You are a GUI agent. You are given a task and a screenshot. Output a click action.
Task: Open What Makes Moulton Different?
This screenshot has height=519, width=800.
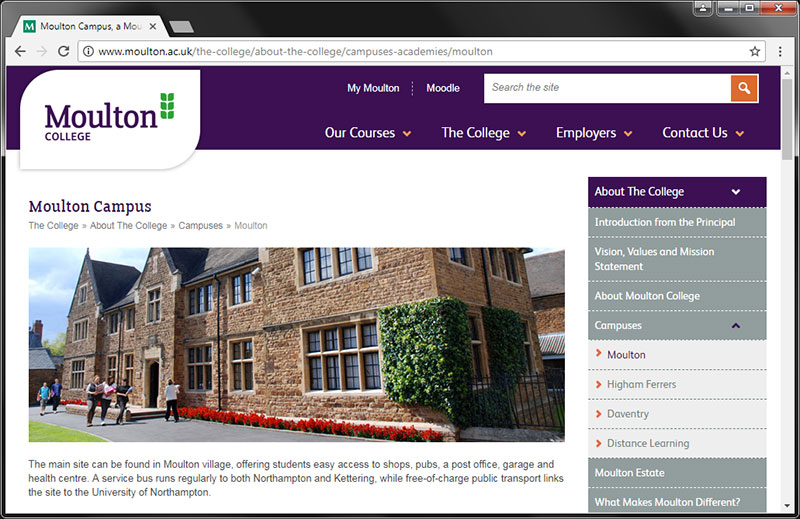tap(677, 501)
